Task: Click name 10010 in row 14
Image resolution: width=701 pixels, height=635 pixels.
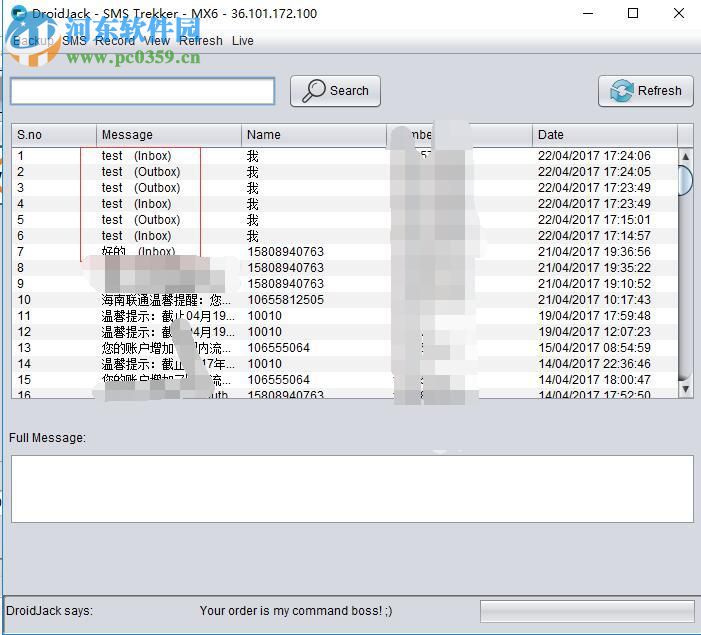Action: 265,364
